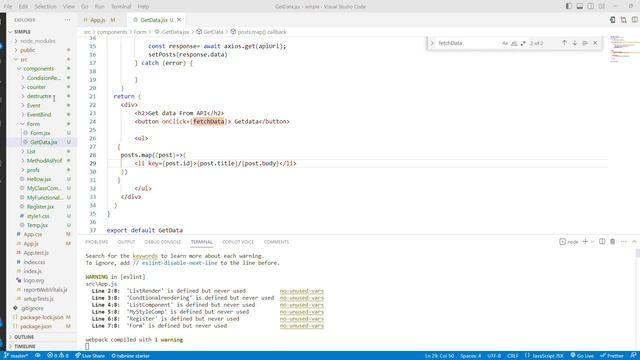The width and height of the screenshot is (640, 360).
Task: Open the Selection menu
Action: pyautogui.click(x=45, y=7)
